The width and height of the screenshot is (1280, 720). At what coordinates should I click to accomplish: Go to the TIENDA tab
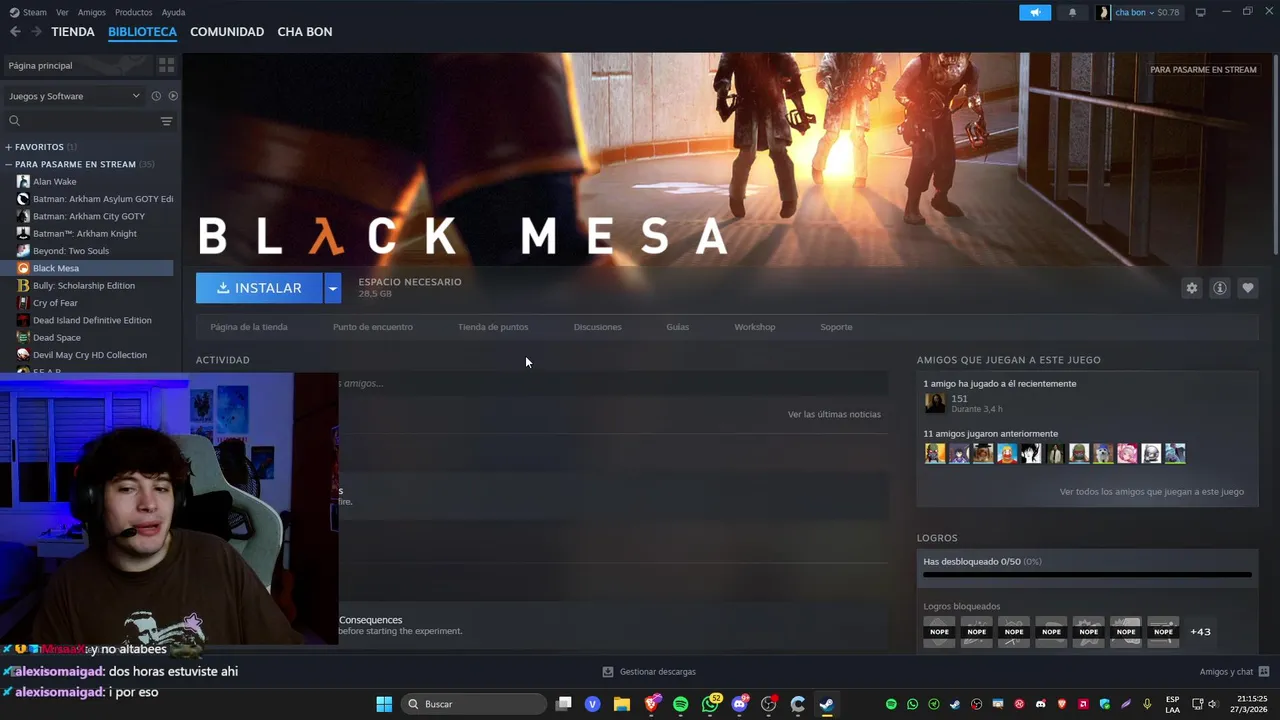73,32
